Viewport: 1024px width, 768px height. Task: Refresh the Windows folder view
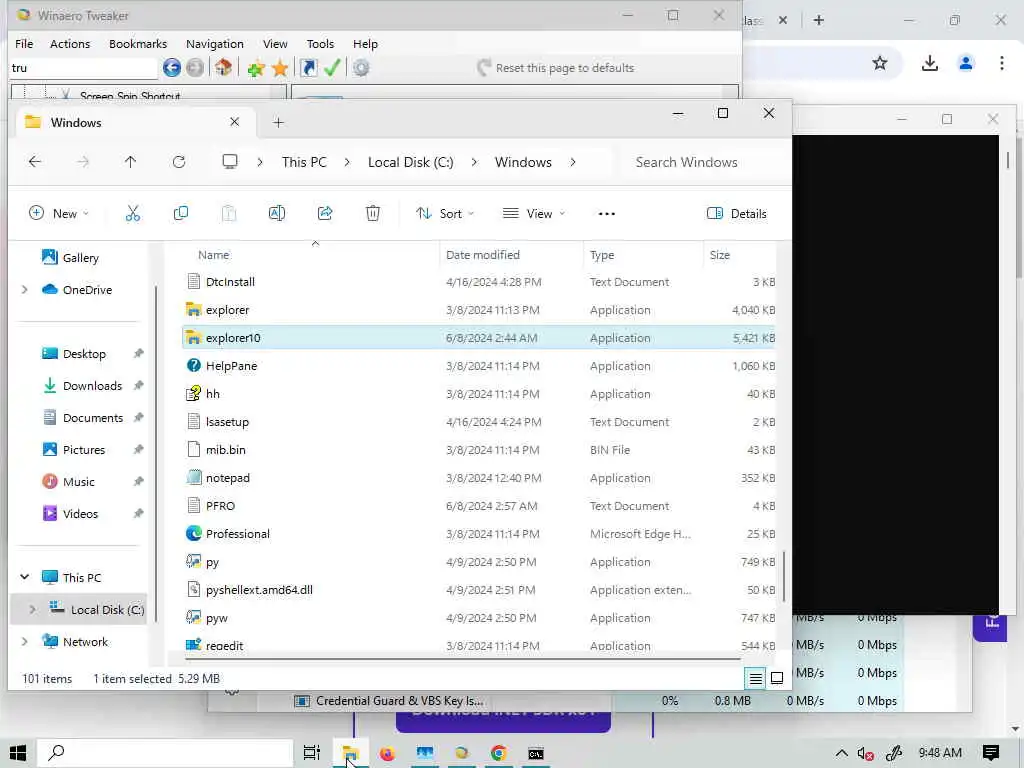tap(179, 162)
